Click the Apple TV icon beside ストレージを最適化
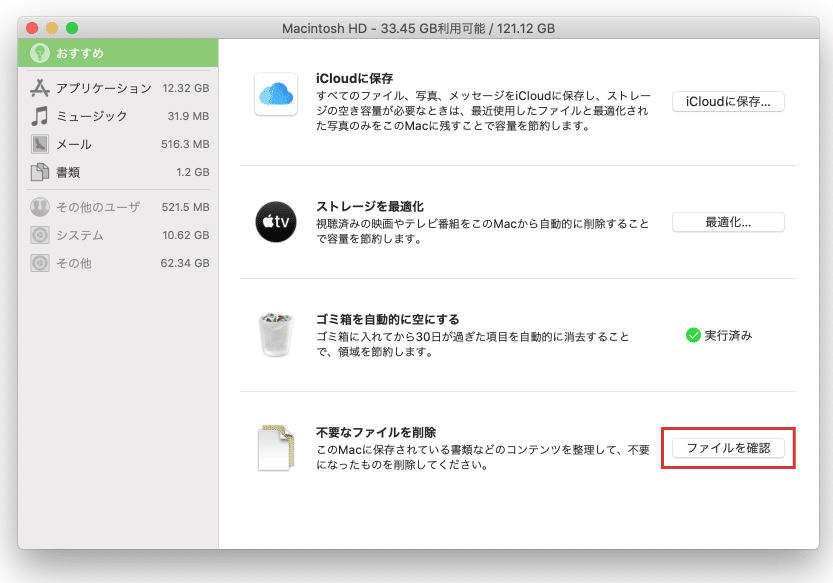 (x=272, y=222)
